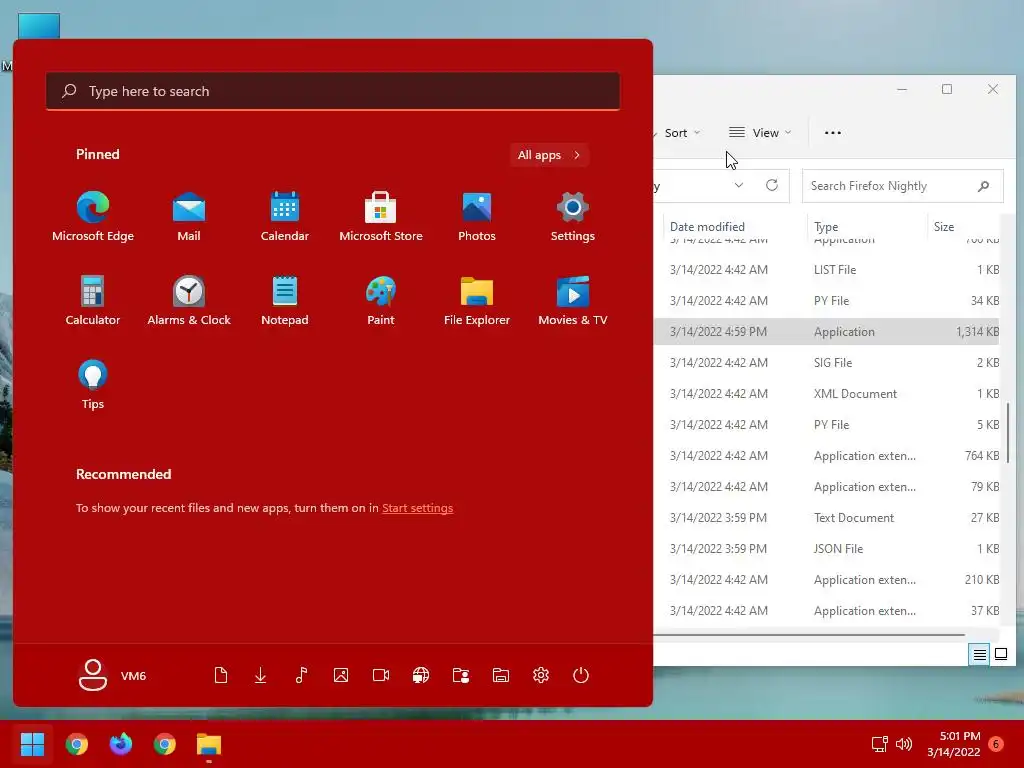This screenshot has width=1024, height=768.
Task: Click the Search Firefox Nightly field
Action: point(903,186)
